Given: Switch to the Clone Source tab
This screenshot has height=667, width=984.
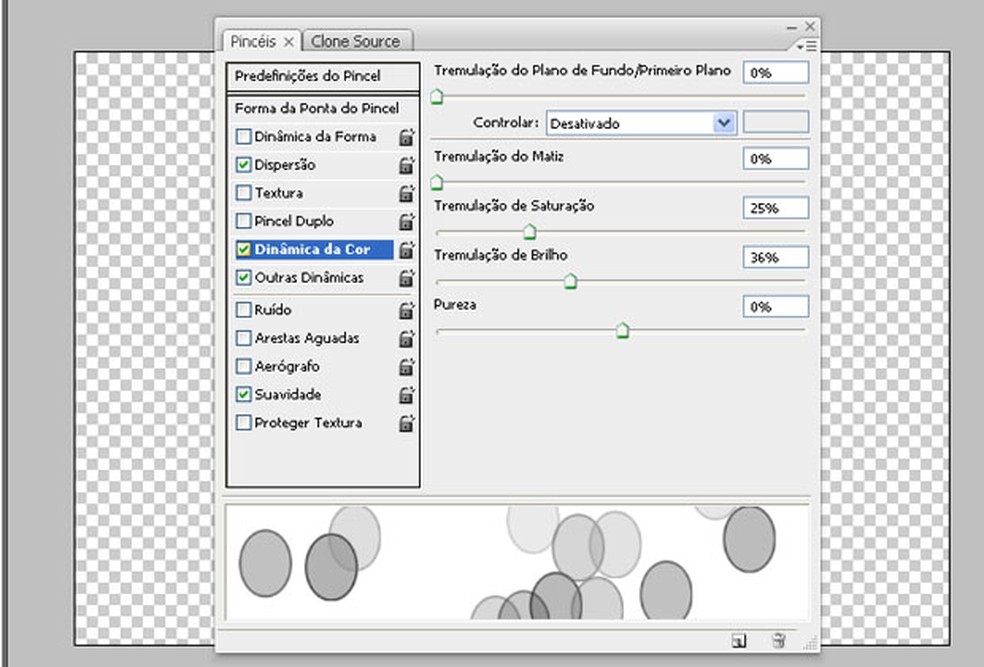Looking at the screenshot, I should 355,41.
